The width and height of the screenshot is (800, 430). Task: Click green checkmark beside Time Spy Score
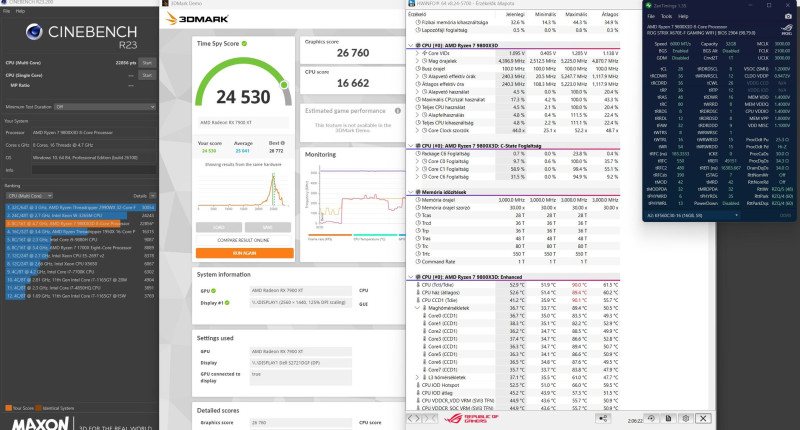point(244,43)
